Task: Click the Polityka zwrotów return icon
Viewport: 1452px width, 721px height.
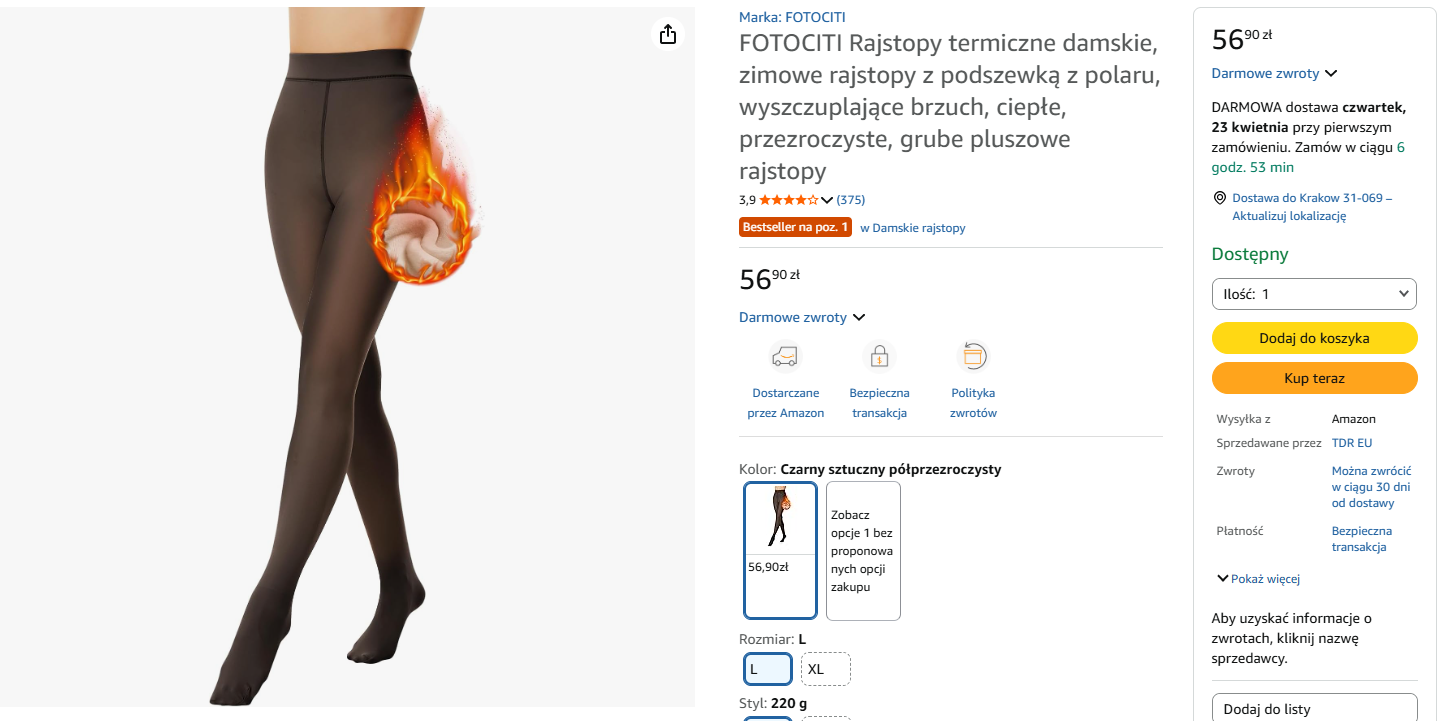Action: point(973,356)
